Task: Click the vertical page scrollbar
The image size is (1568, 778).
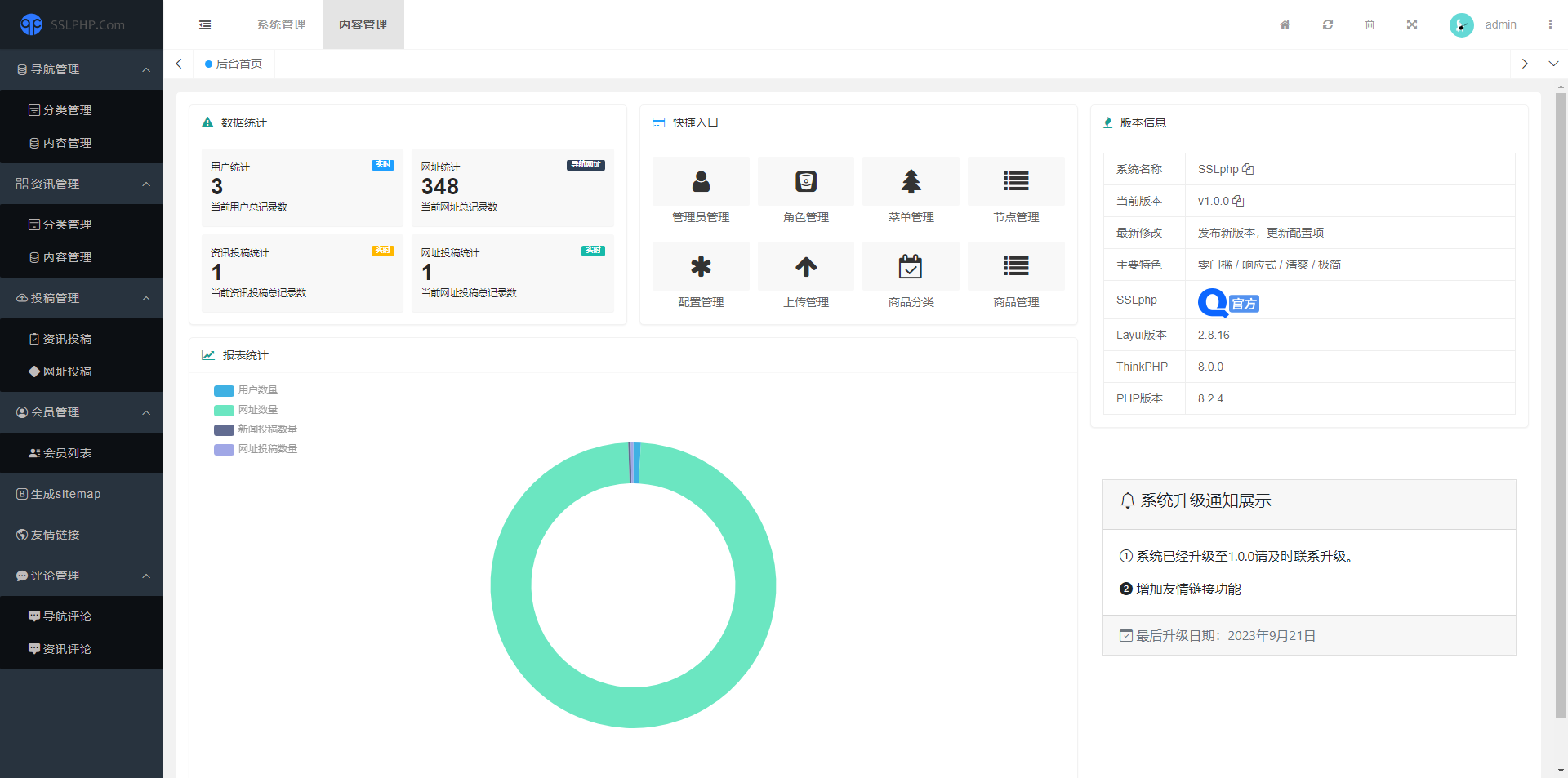Action: tap(1561, 408)
